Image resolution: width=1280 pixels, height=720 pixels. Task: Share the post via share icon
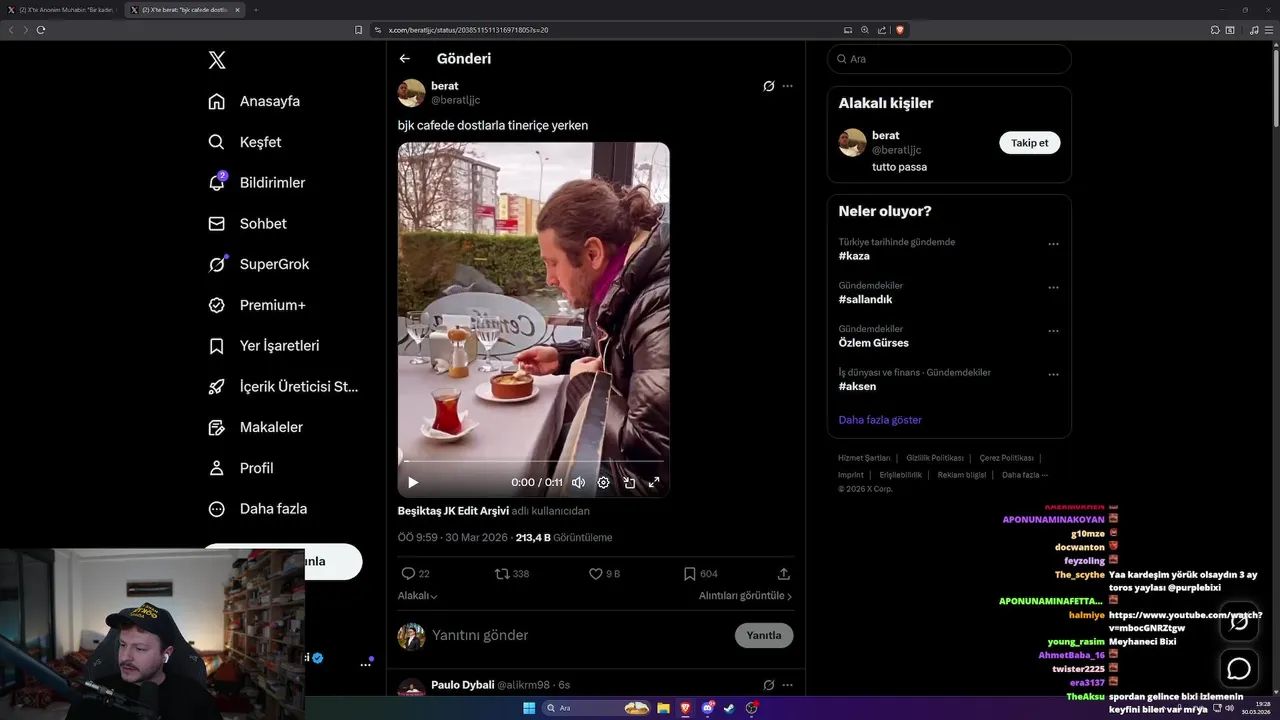[784, 574]
